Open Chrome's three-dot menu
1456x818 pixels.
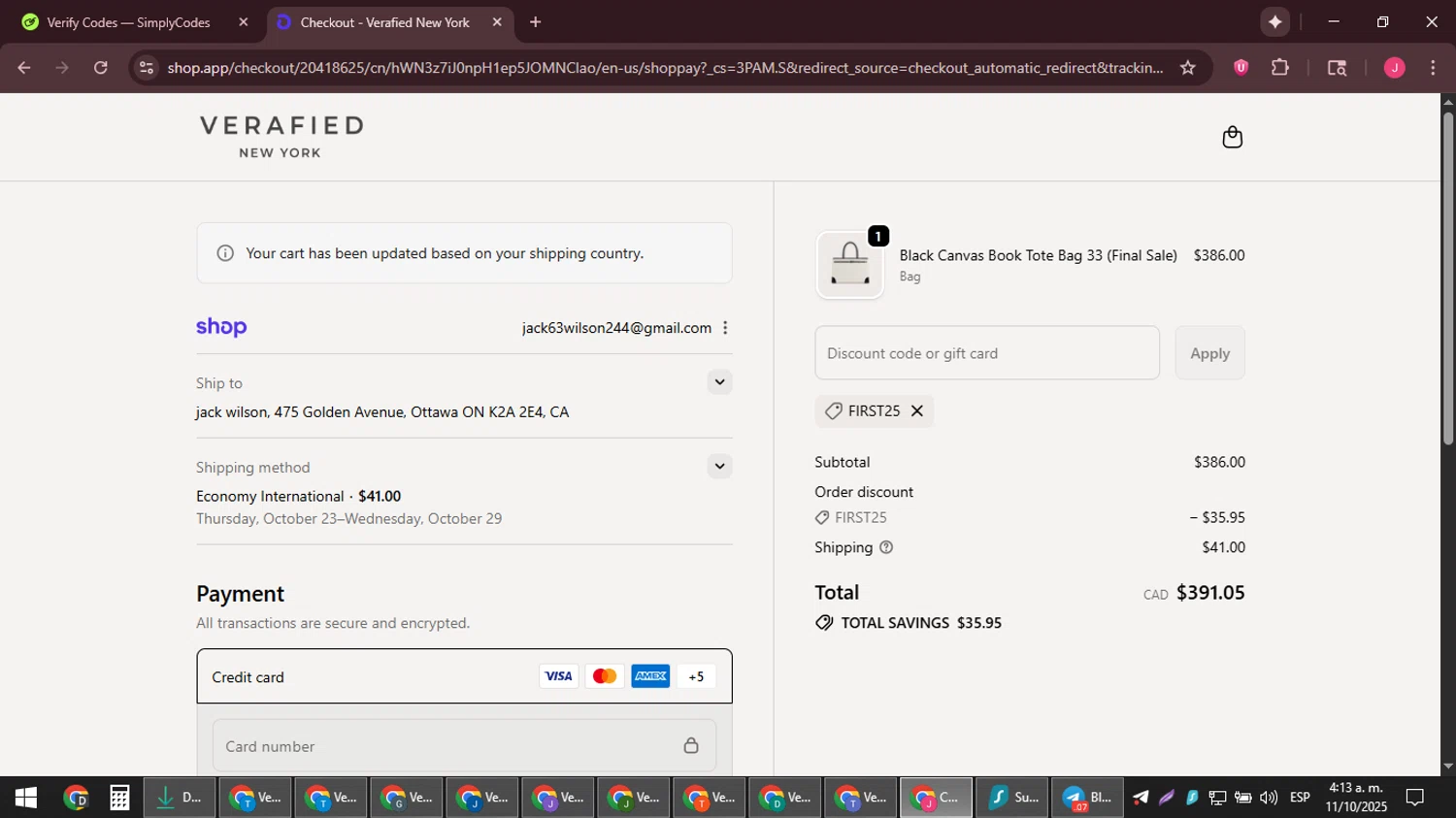pyautogui.click(x=1433, y=68)
